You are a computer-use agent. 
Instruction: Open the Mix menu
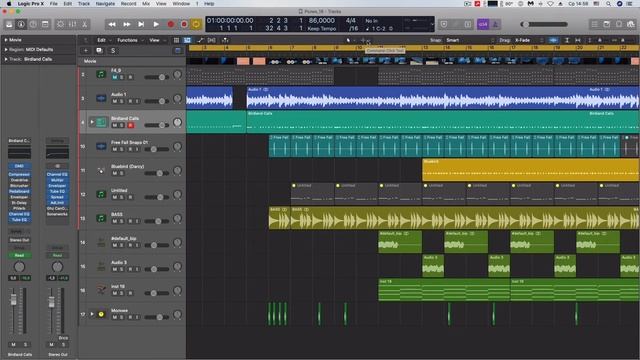click(146, 4)
